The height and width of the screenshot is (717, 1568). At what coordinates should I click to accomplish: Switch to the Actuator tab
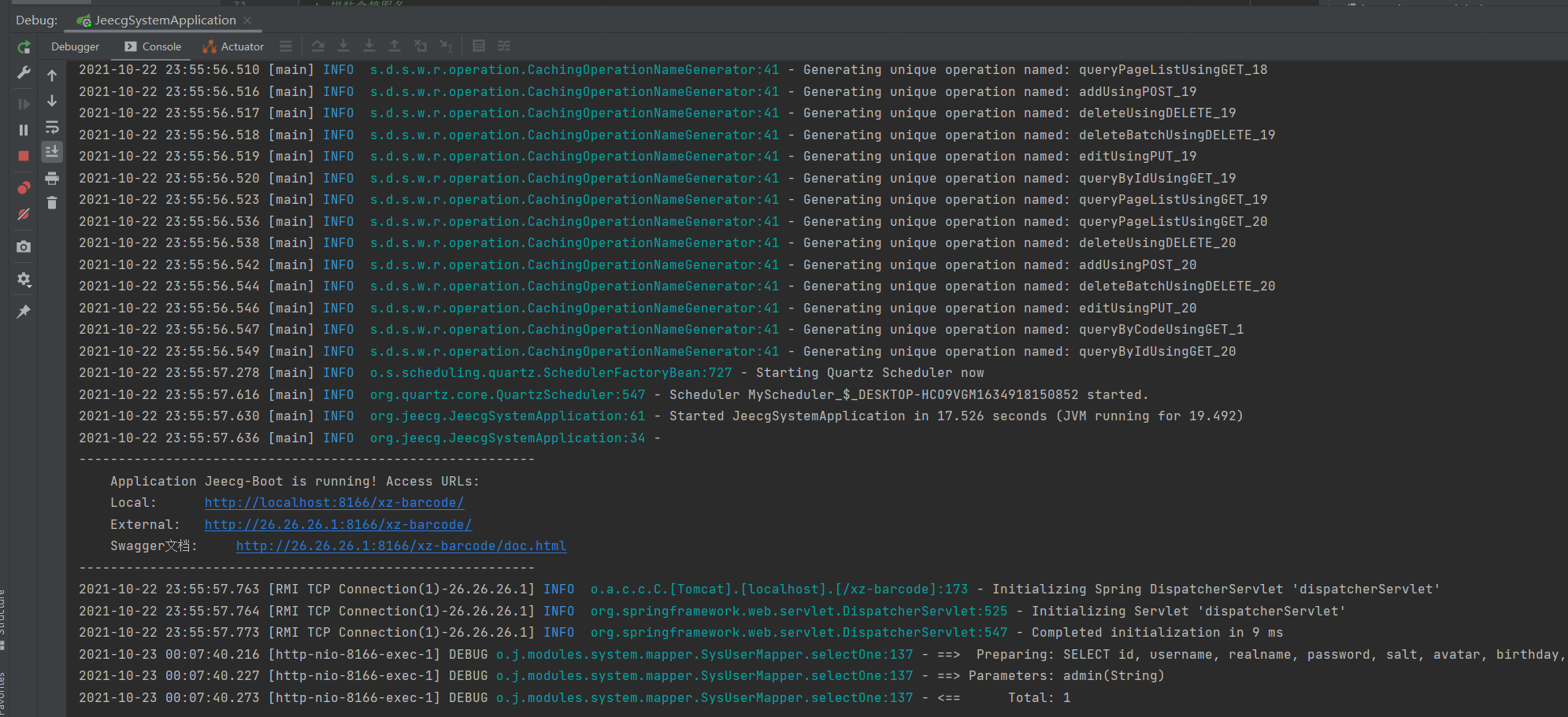coord(233,47)
